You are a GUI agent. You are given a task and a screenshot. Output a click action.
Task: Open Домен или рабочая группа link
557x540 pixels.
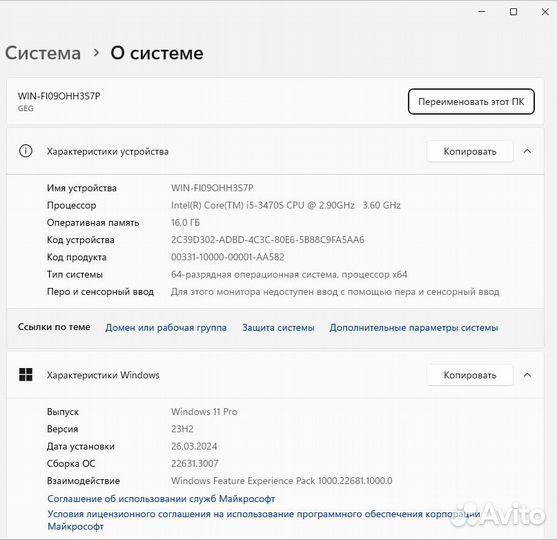point(166,328)
